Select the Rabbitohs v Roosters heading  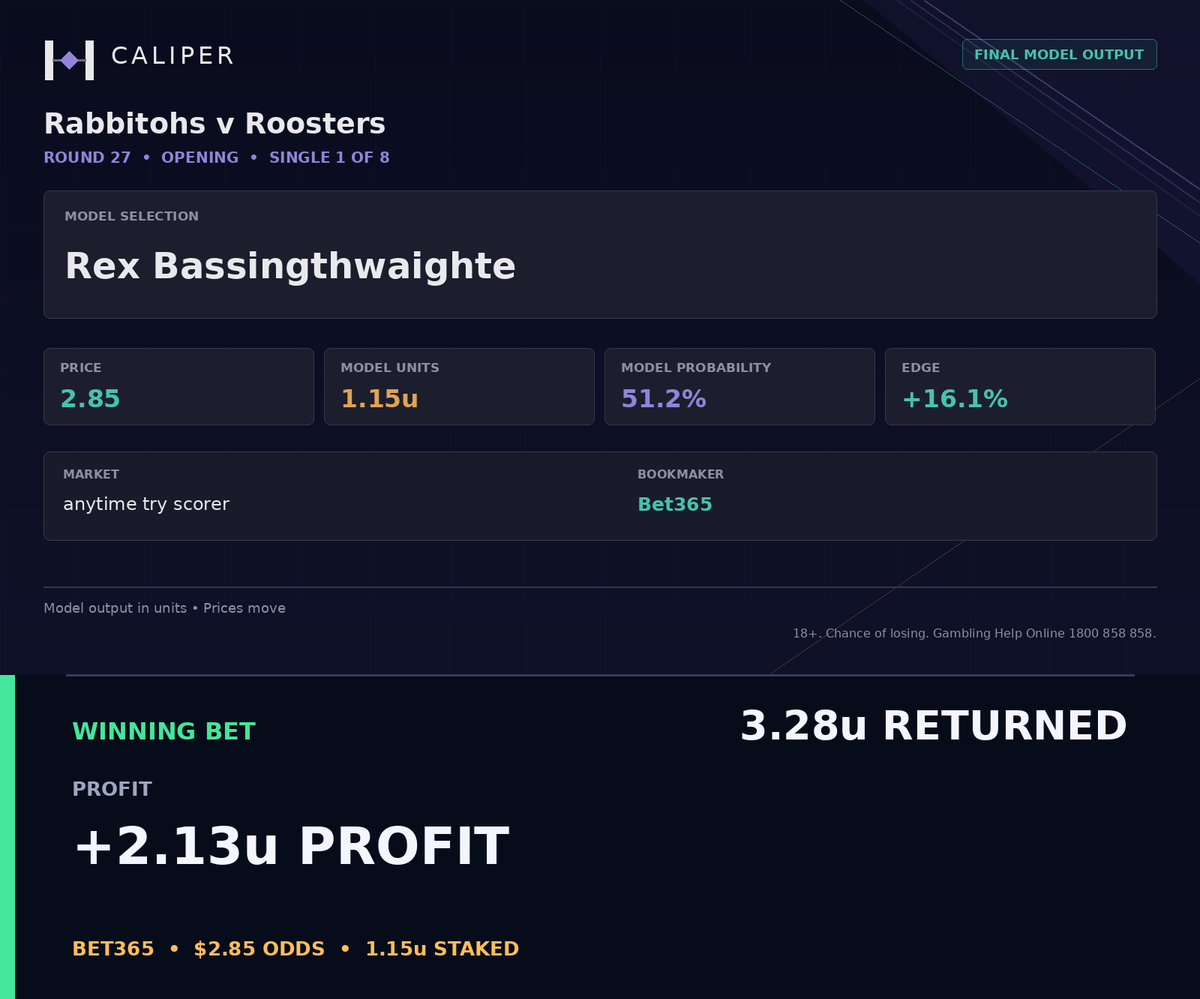(x=214, y=124)
